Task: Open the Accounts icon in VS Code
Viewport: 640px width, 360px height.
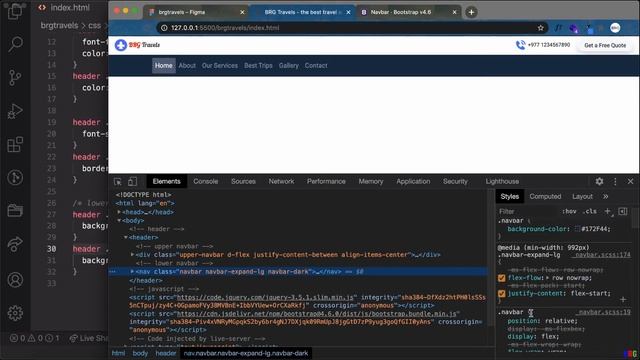Action: point(15,280)
